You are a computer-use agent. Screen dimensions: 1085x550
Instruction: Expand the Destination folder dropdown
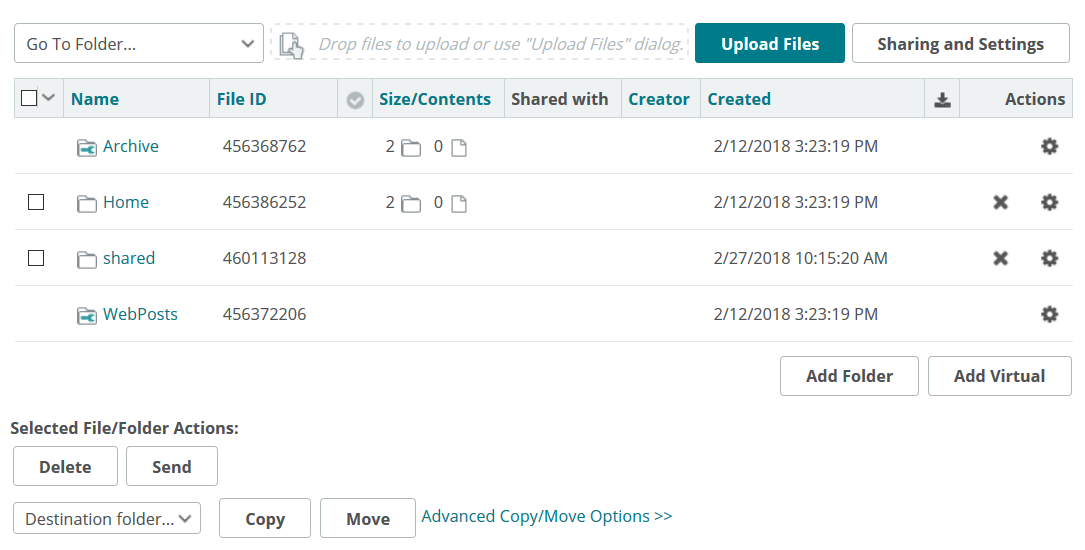pos(107,519)
